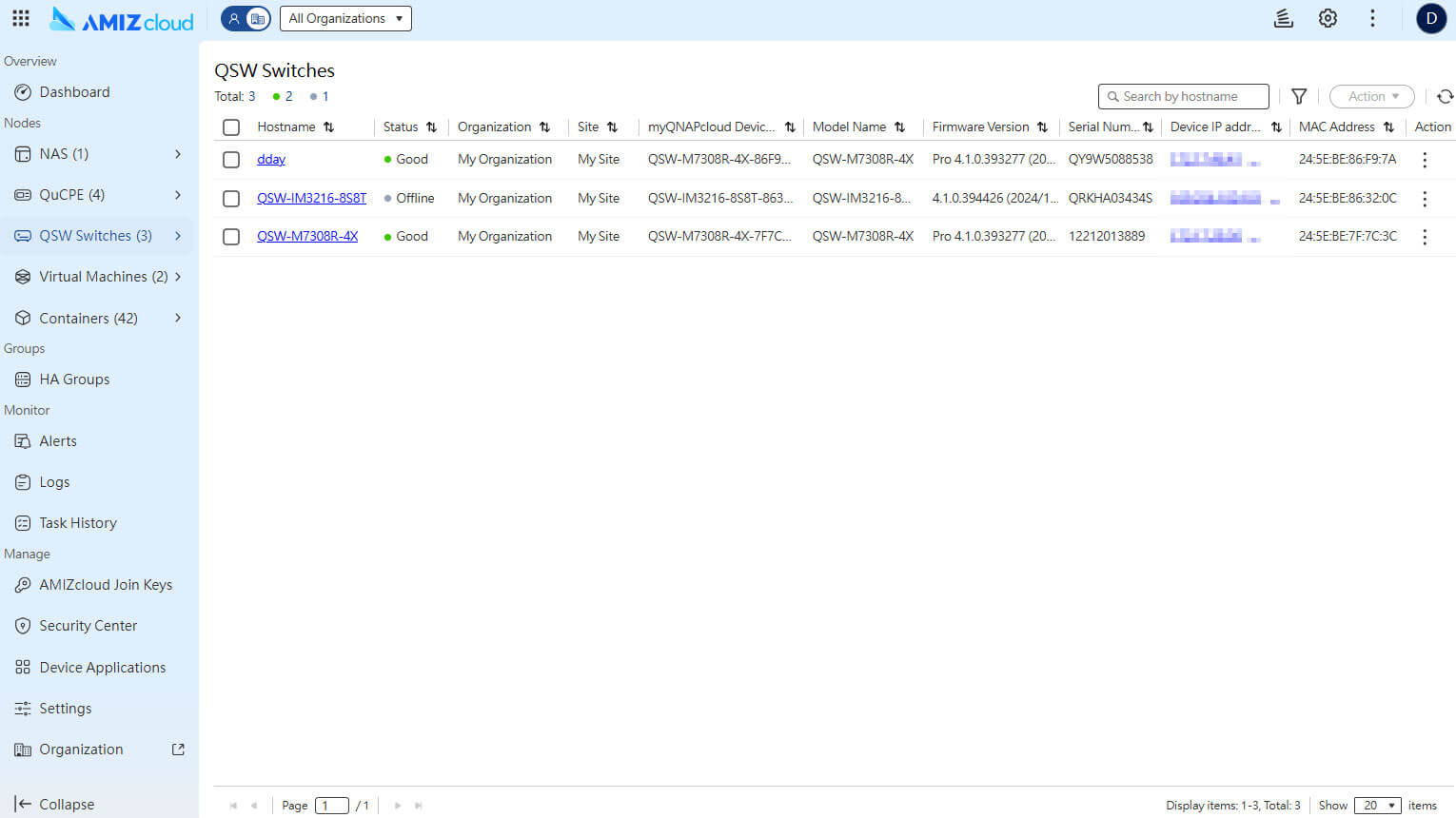Check the select-all header checkbox

[x=231, y=127]
